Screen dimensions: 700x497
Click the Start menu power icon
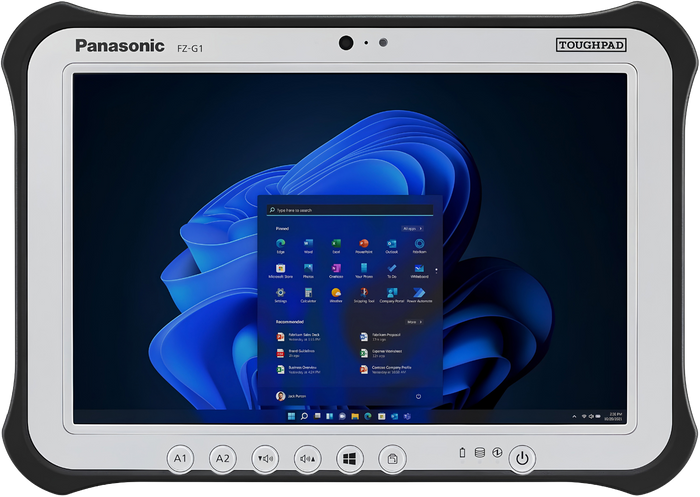418,396
